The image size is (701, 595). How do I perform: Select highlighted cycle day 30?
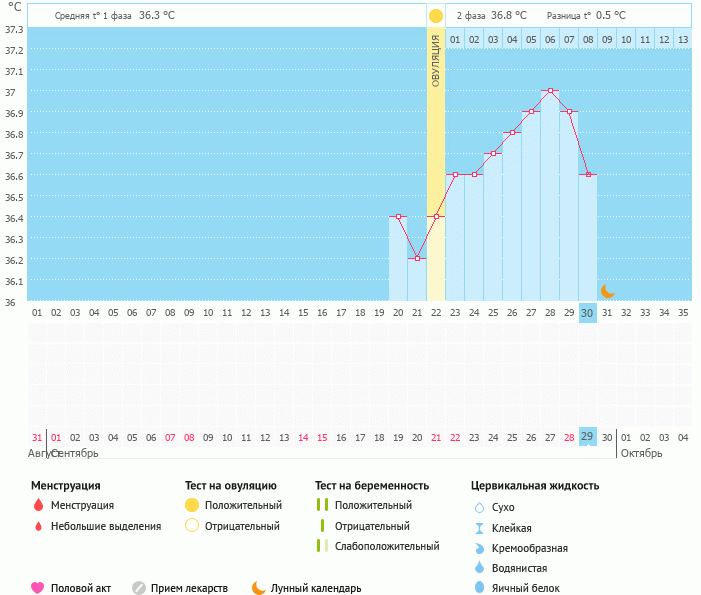[587, 313]
